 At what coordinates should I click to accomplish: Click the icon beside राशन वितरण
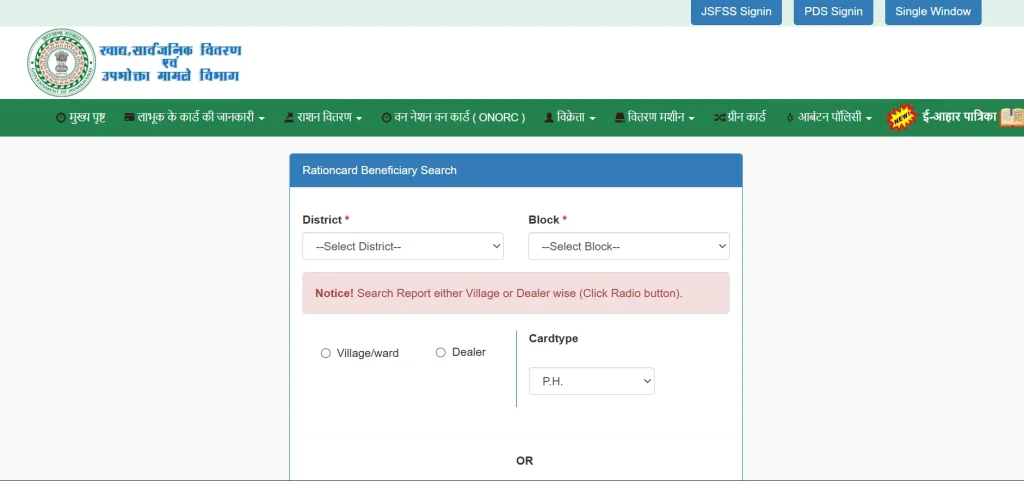289,118
